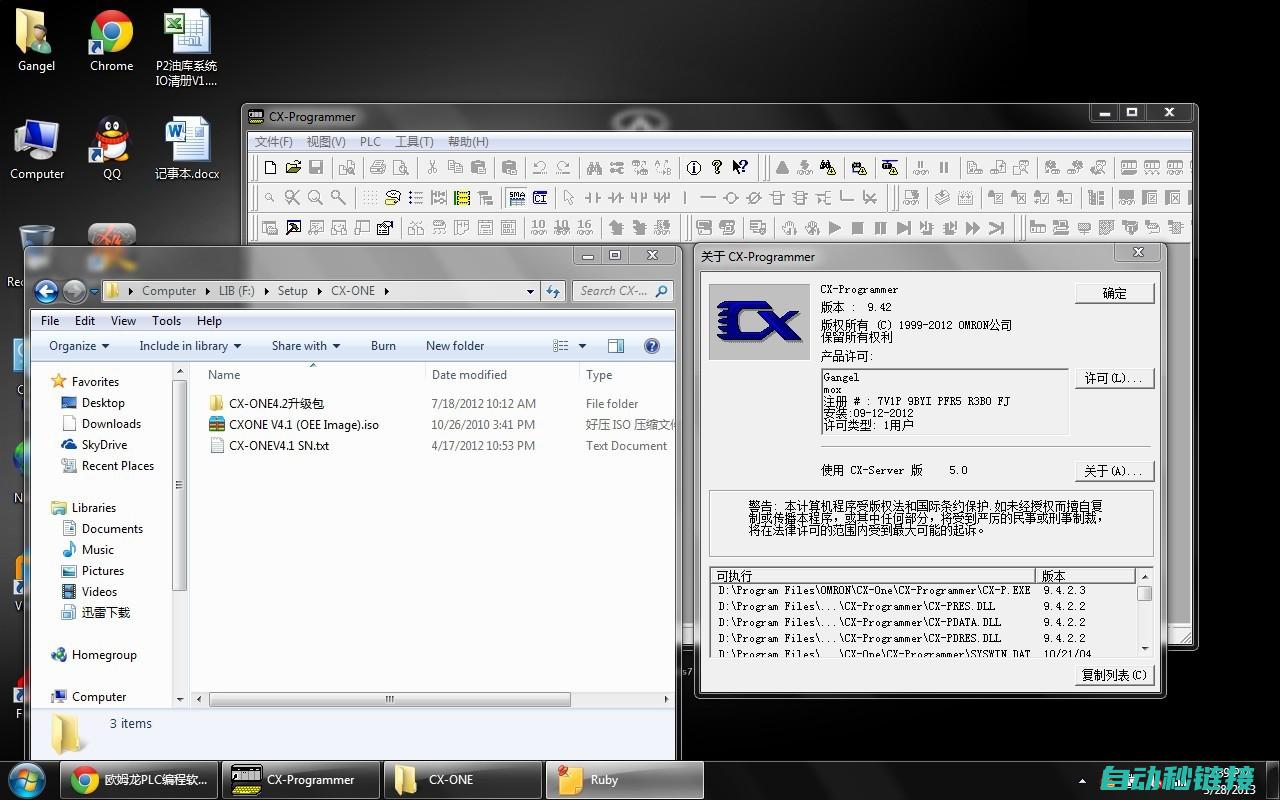Open the Organize dropdown in Explorer

tap(79, 346)
